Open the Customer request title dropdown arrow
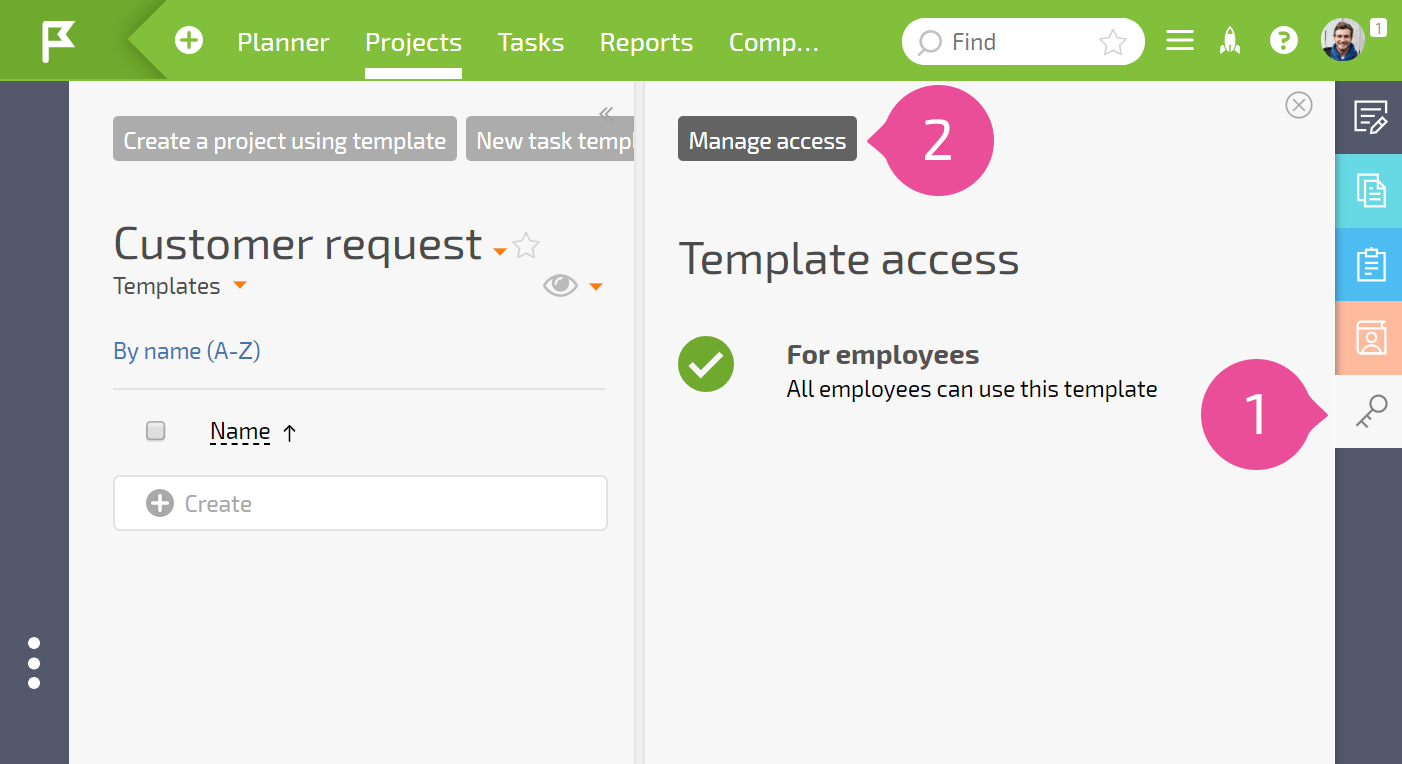The image size is (1402, 764). point(500,252)
